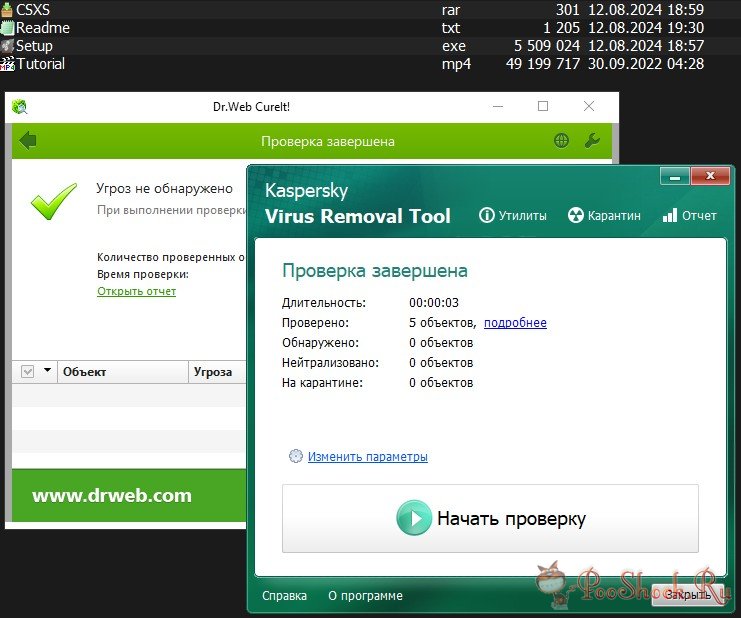
Task: Open the Dr.Web language globe icon
Action: click(561, 140)
